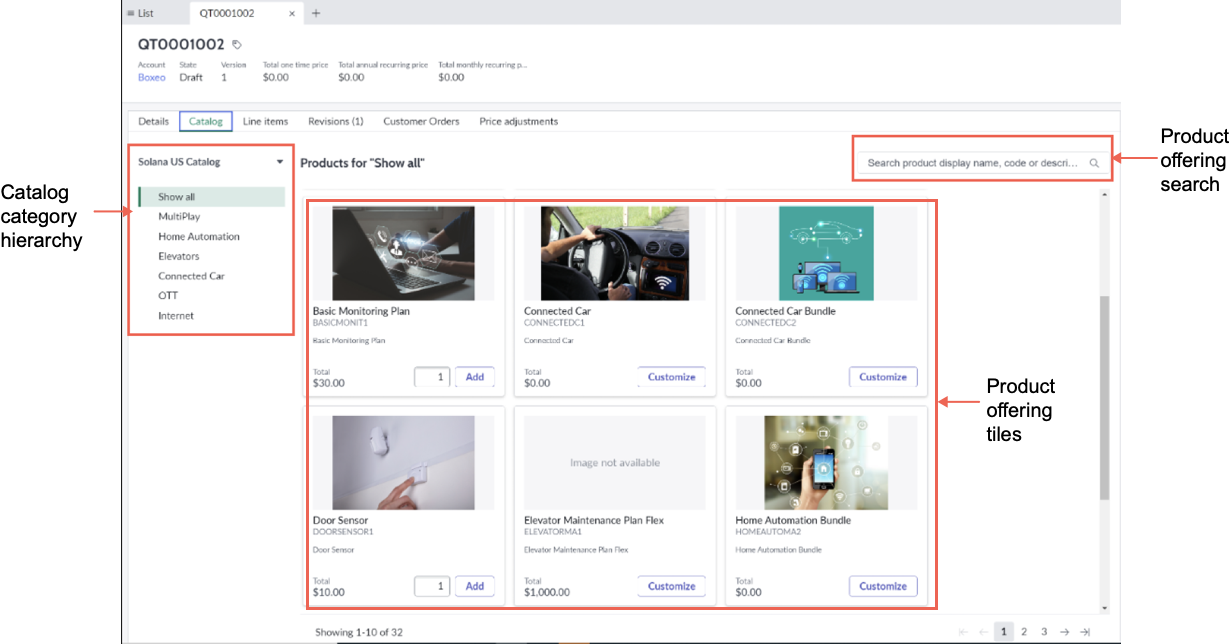Click the $1,000.00 total price
The width and height of the screenshot is (1232, 644).
tap(546, 592)
